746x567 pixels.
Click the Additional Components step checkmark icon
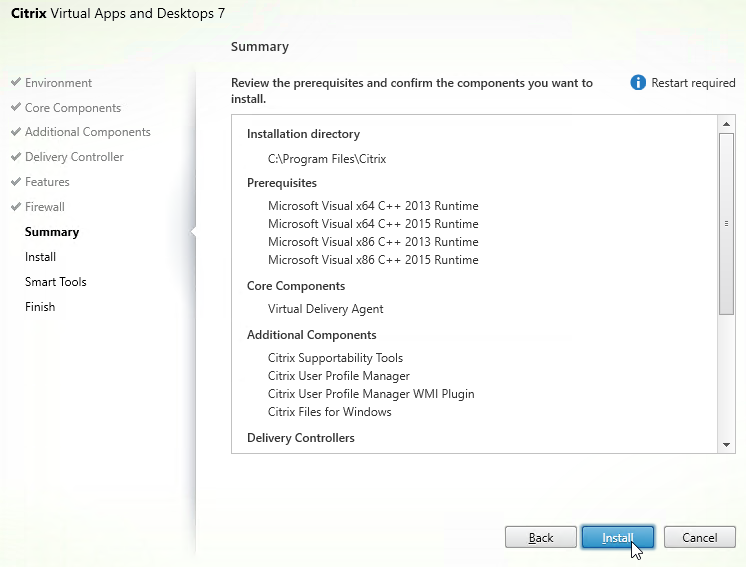click(16, 131)
